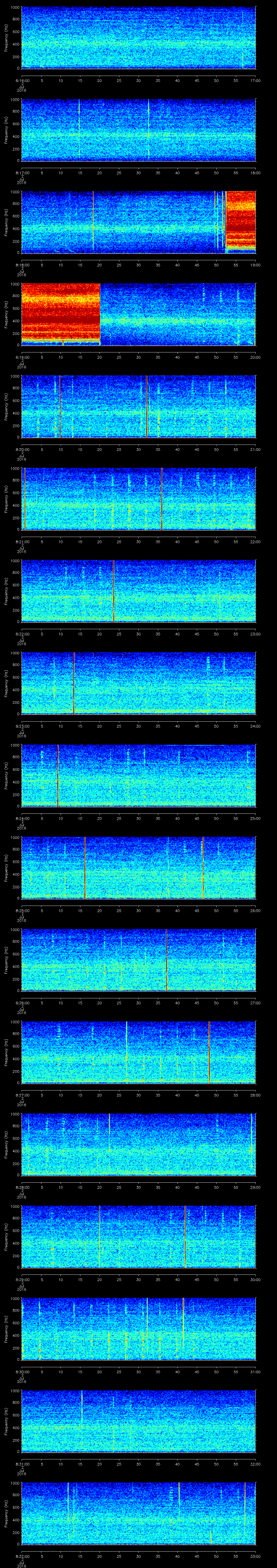Viewport: 277px width, 1568px height.
Task: Click the red spike near 24 seconds in the 8:22:00 panel
Action: pyautogui.click(x=114, y=591)
